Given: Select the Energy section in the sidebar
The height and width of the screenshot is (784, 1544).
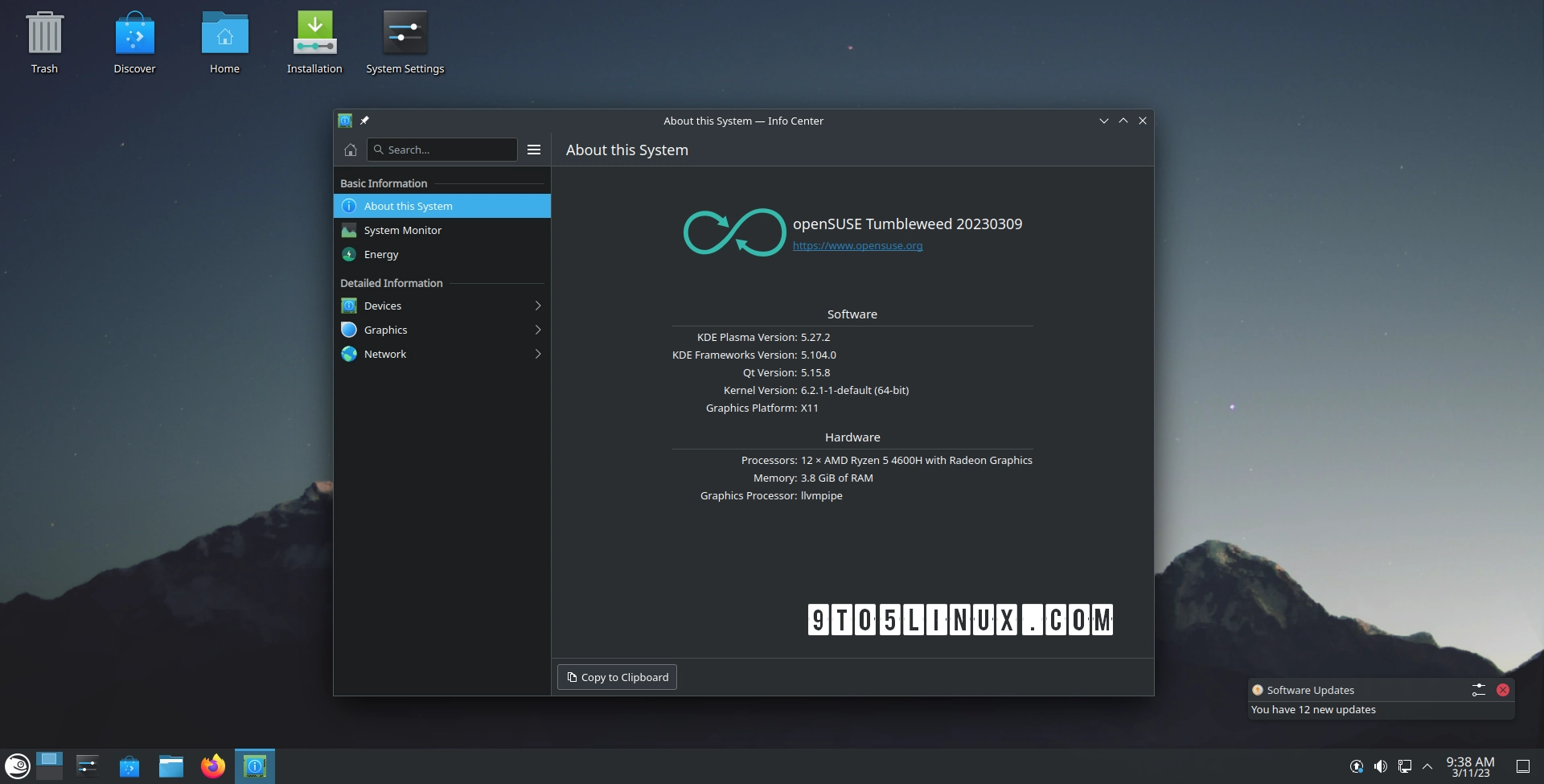Looking at the screenshot, I should 380,254.
